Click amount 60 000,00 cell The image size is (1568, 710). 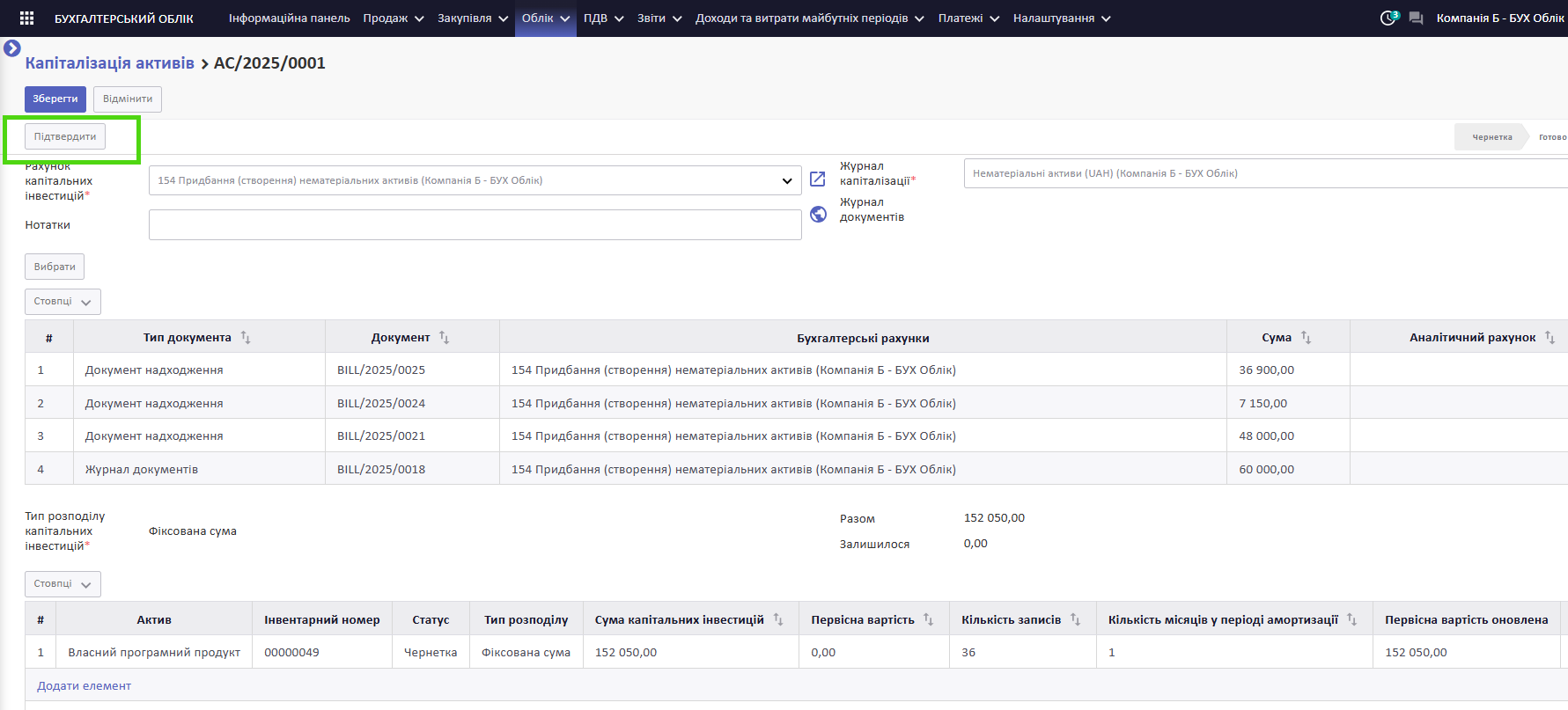(1288, 469)
